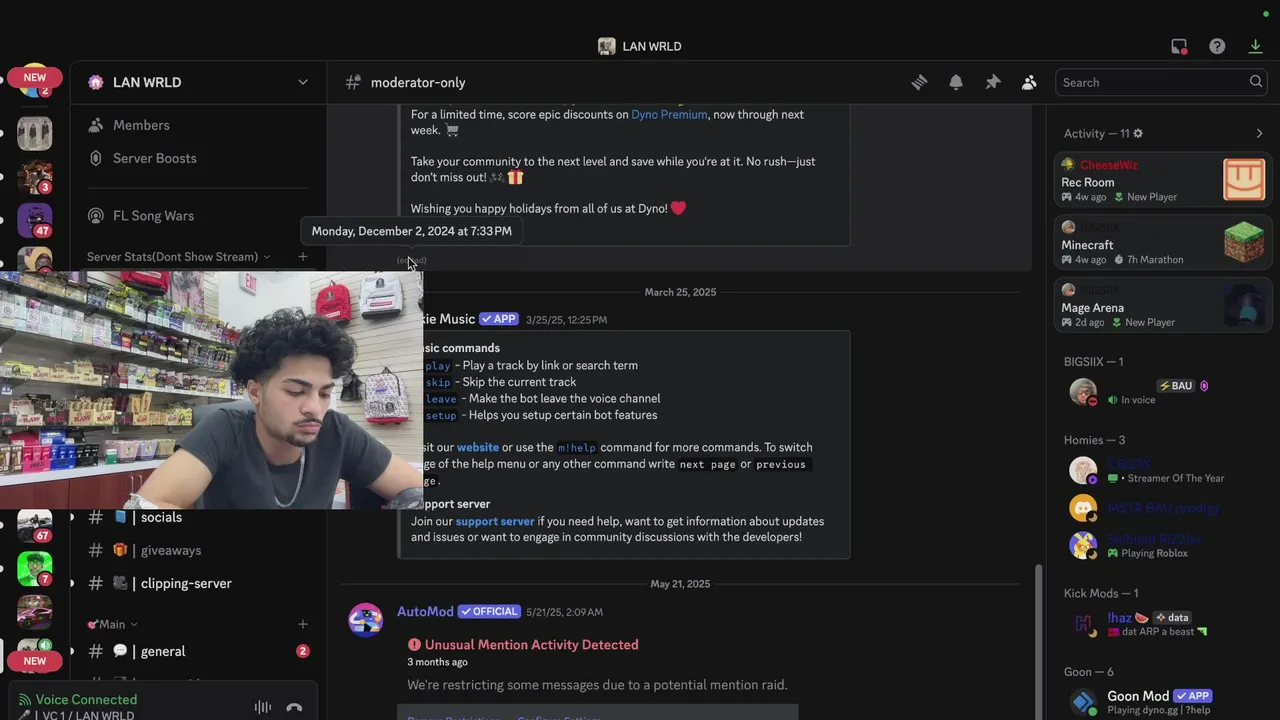The width and height of the screenshot is (1280, 720).
Task: Click the notification bell icon
Action: pos(956,83)
